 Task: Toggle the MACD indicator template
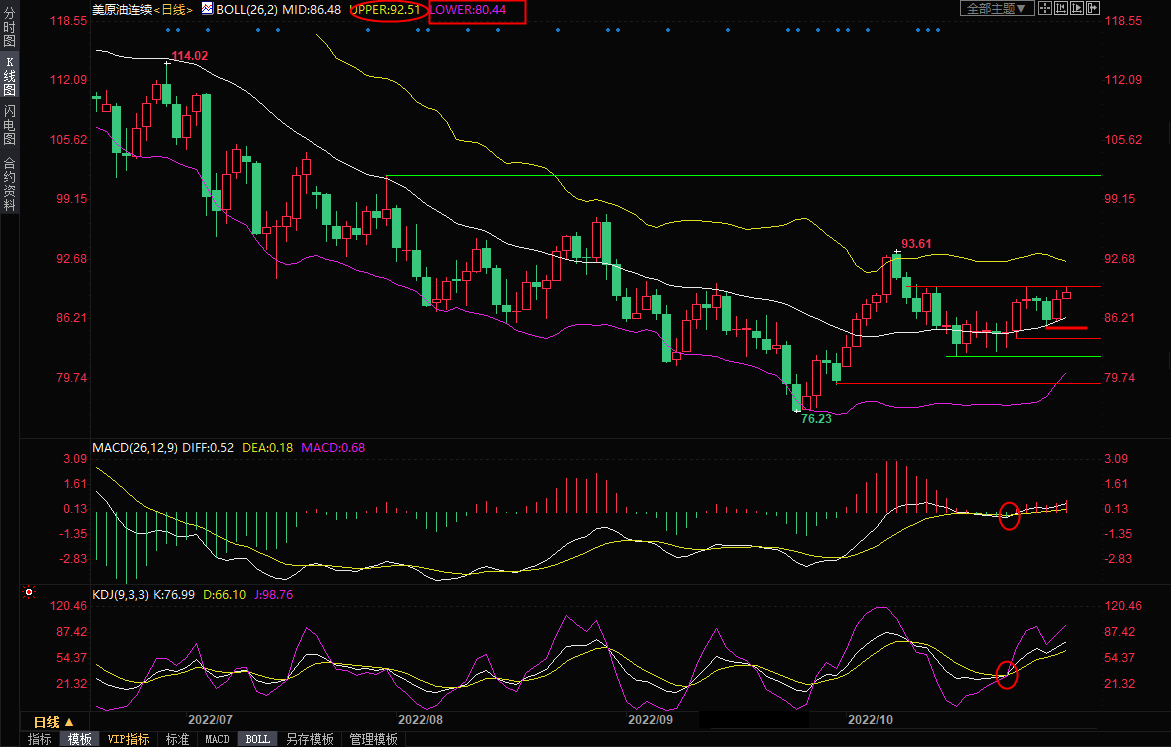pyautogui.click(x=217, y=739)
